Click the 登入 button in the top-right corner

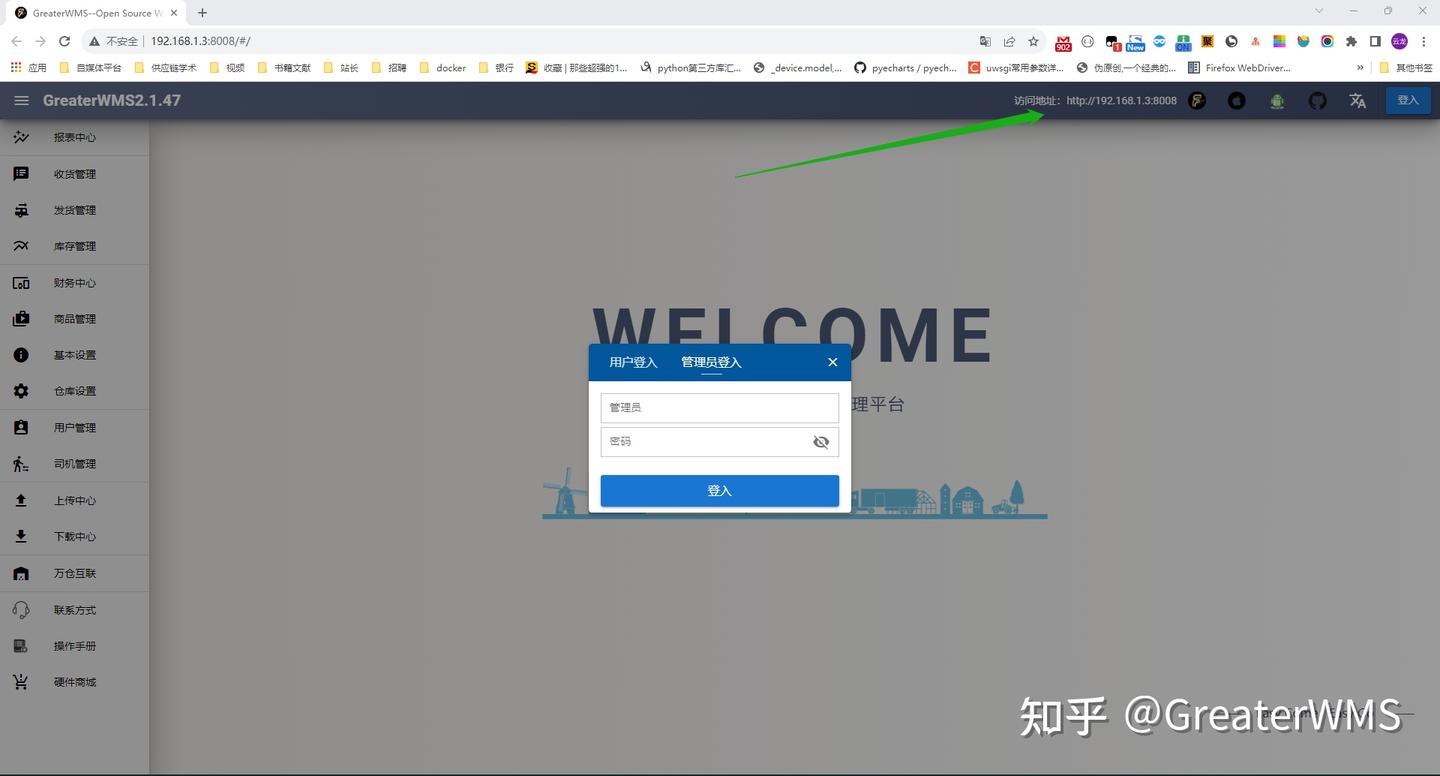coord(1408,100)
